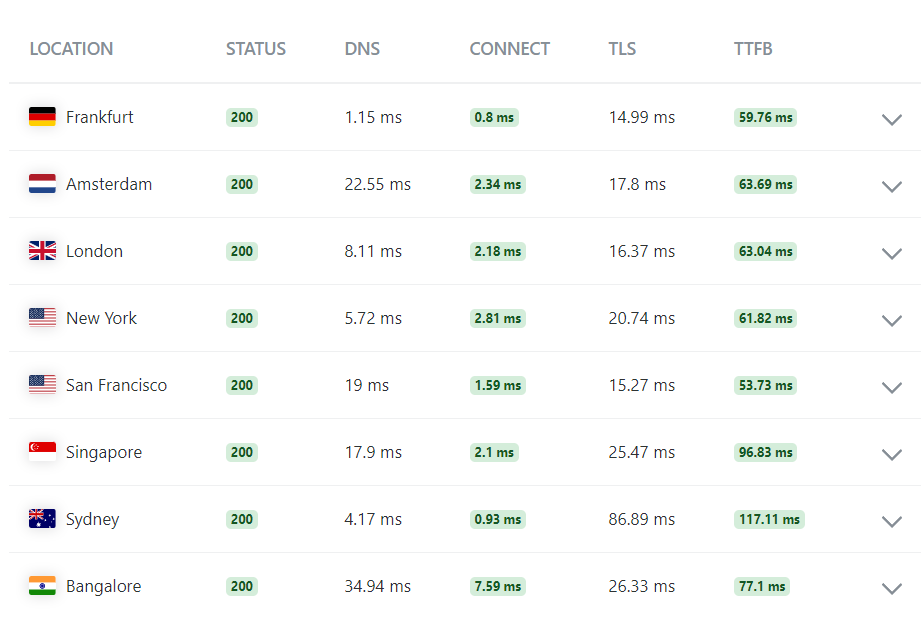The image size is (921, 635).
Task: Click the Singapore flag icon
Action: (42, 452)
